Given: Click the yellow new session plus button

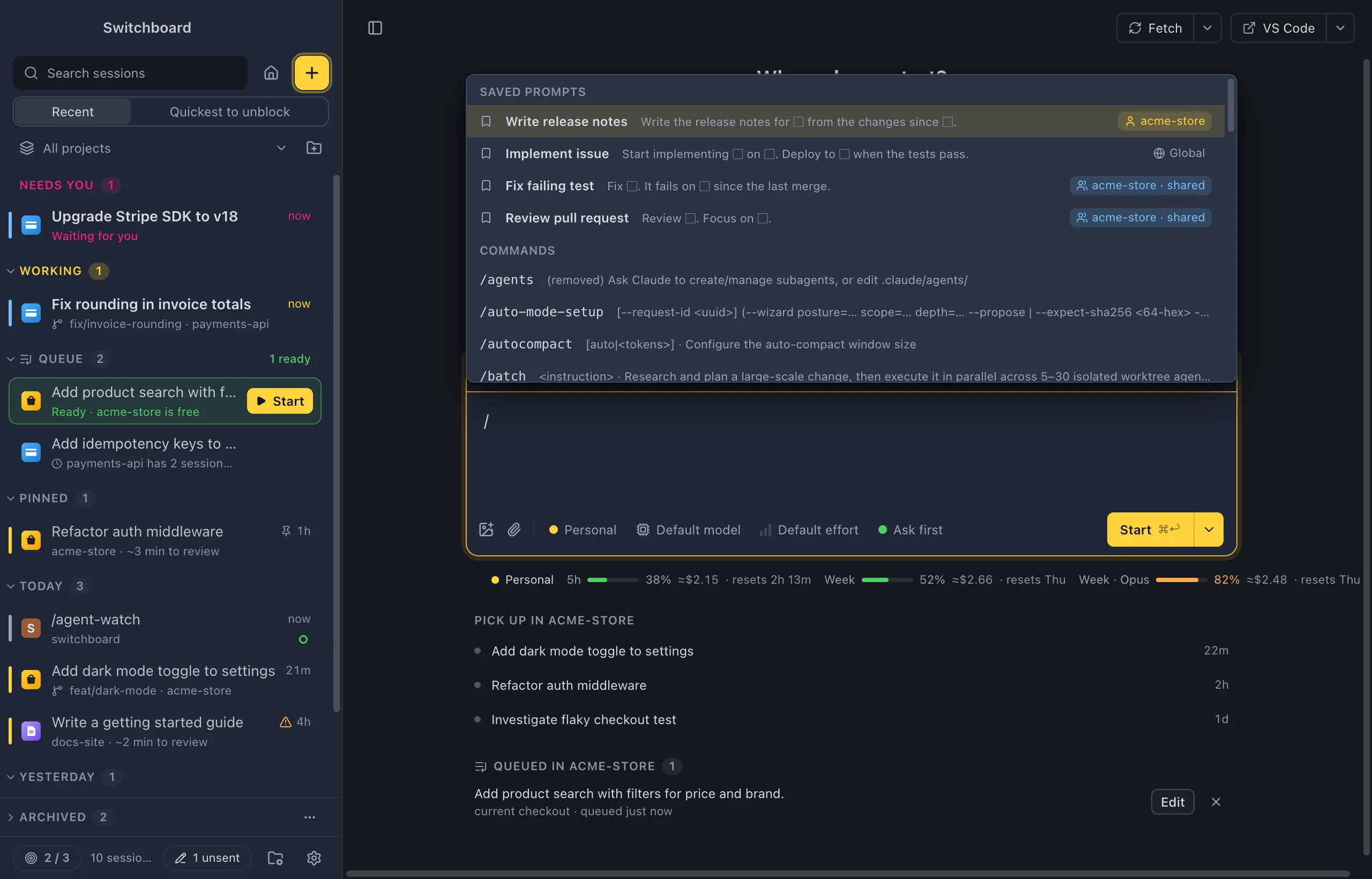Looking at the screenshot, I should pos(311,73).
